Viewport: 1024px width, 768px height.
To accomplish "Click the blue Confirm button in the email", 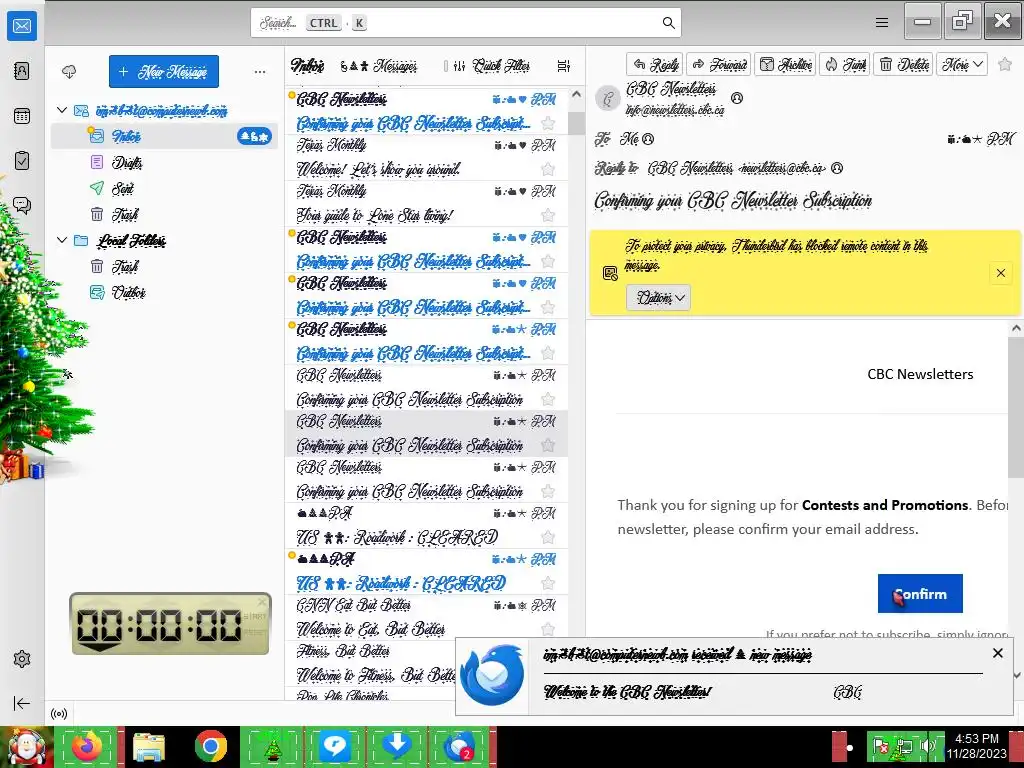I will pyautogui.click(x=920, y=594).
